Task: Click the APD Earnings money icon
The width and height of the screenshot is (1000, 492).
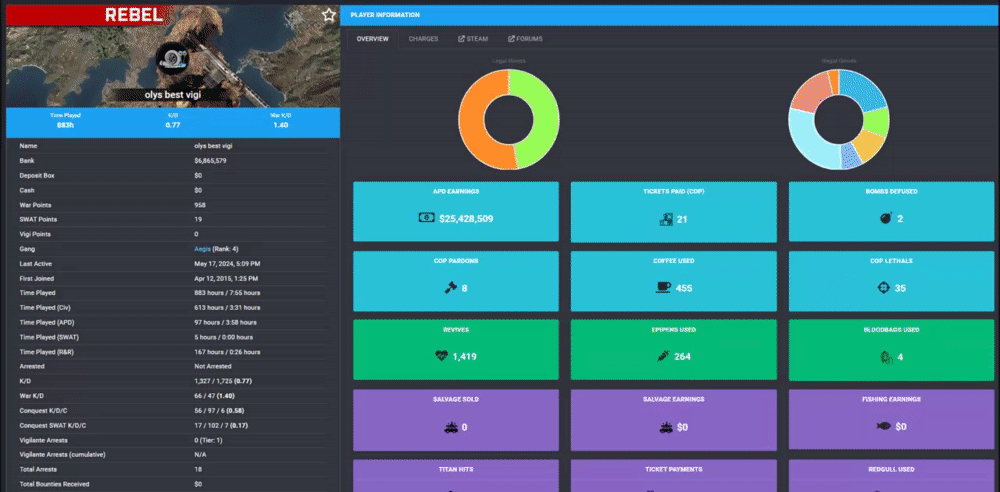Action: point(426,218)
